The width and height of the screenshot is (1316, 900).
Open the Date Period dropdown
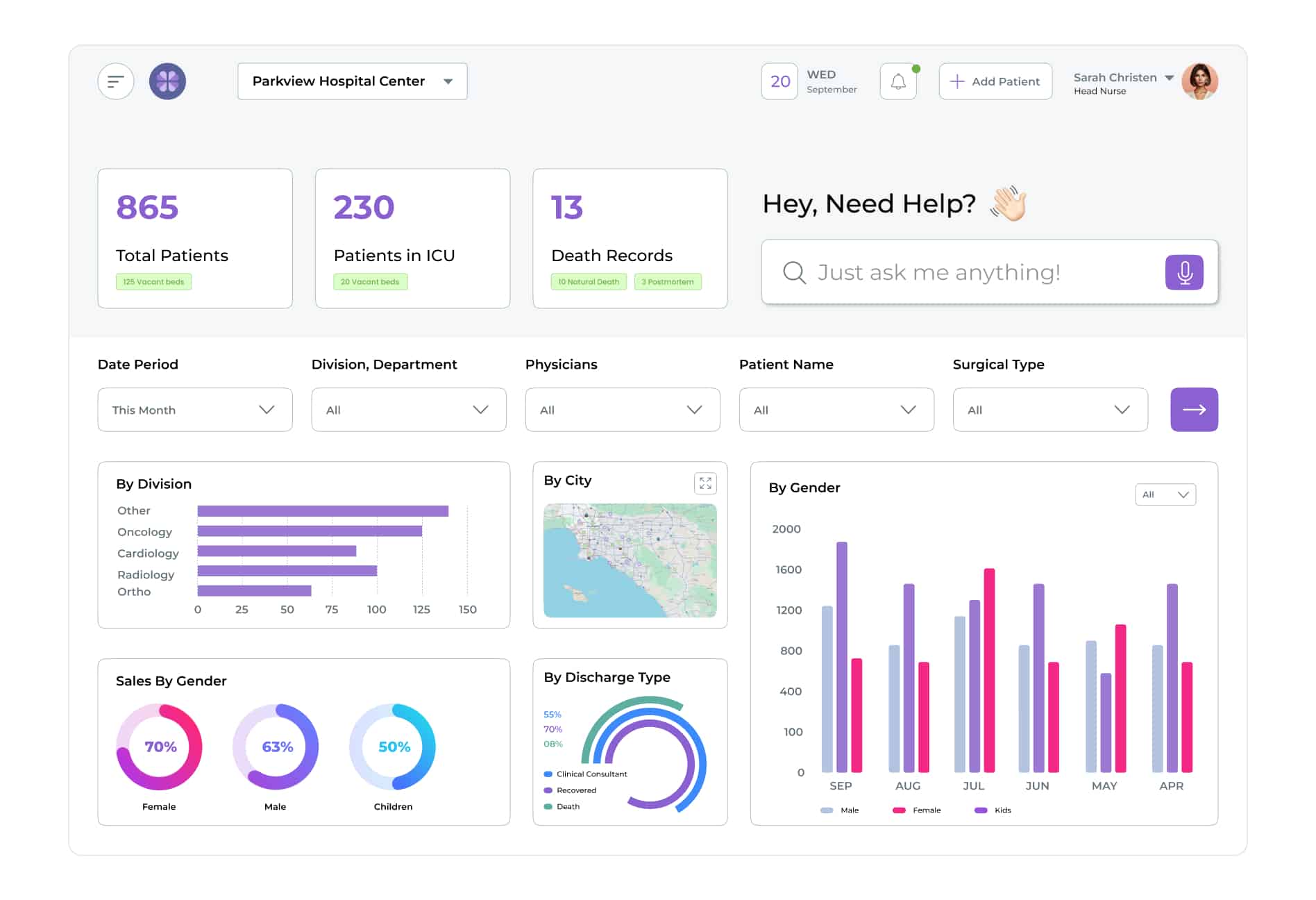(x=194, y=410)
